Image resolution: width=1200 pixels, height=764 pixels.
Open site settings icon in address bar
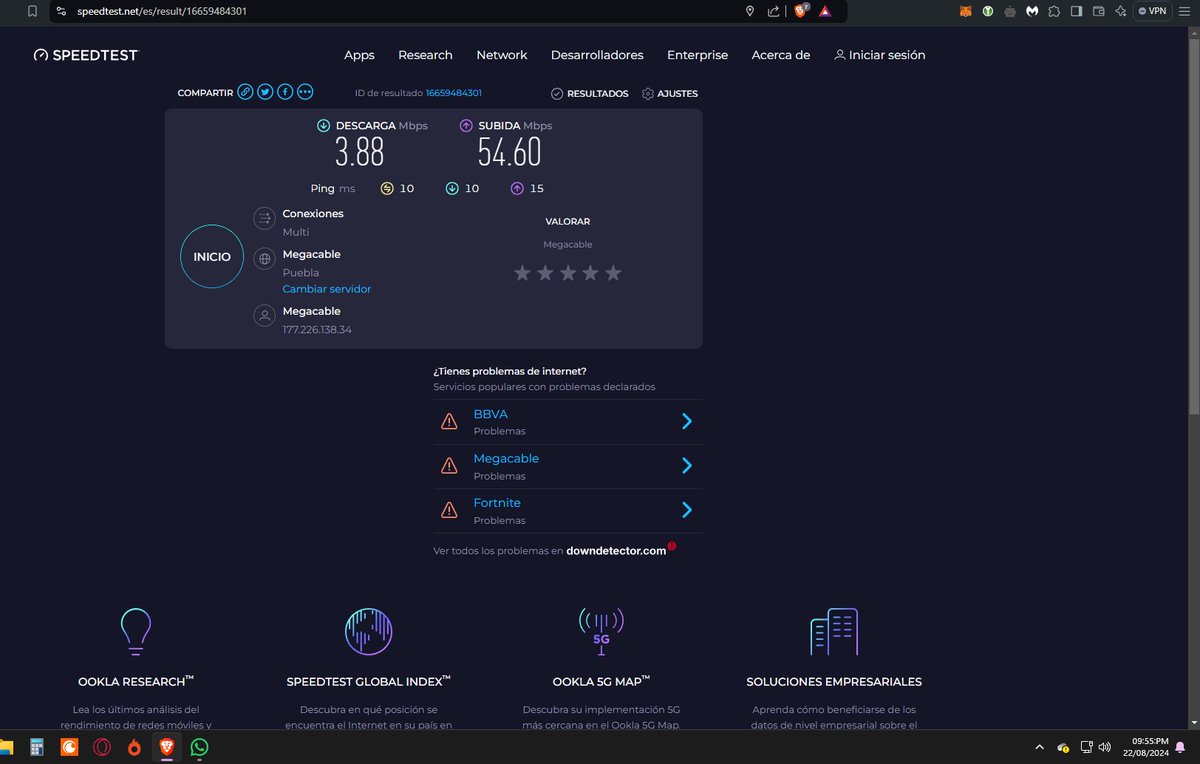click(62, 11)
